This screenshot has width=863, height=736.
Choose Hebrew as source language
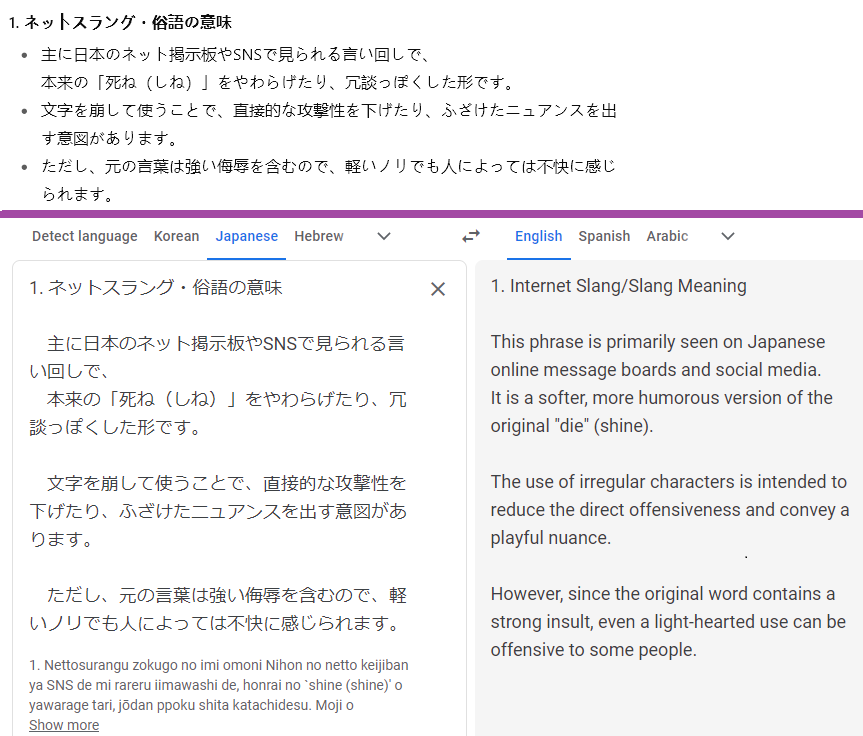click(x=319, y=236)
